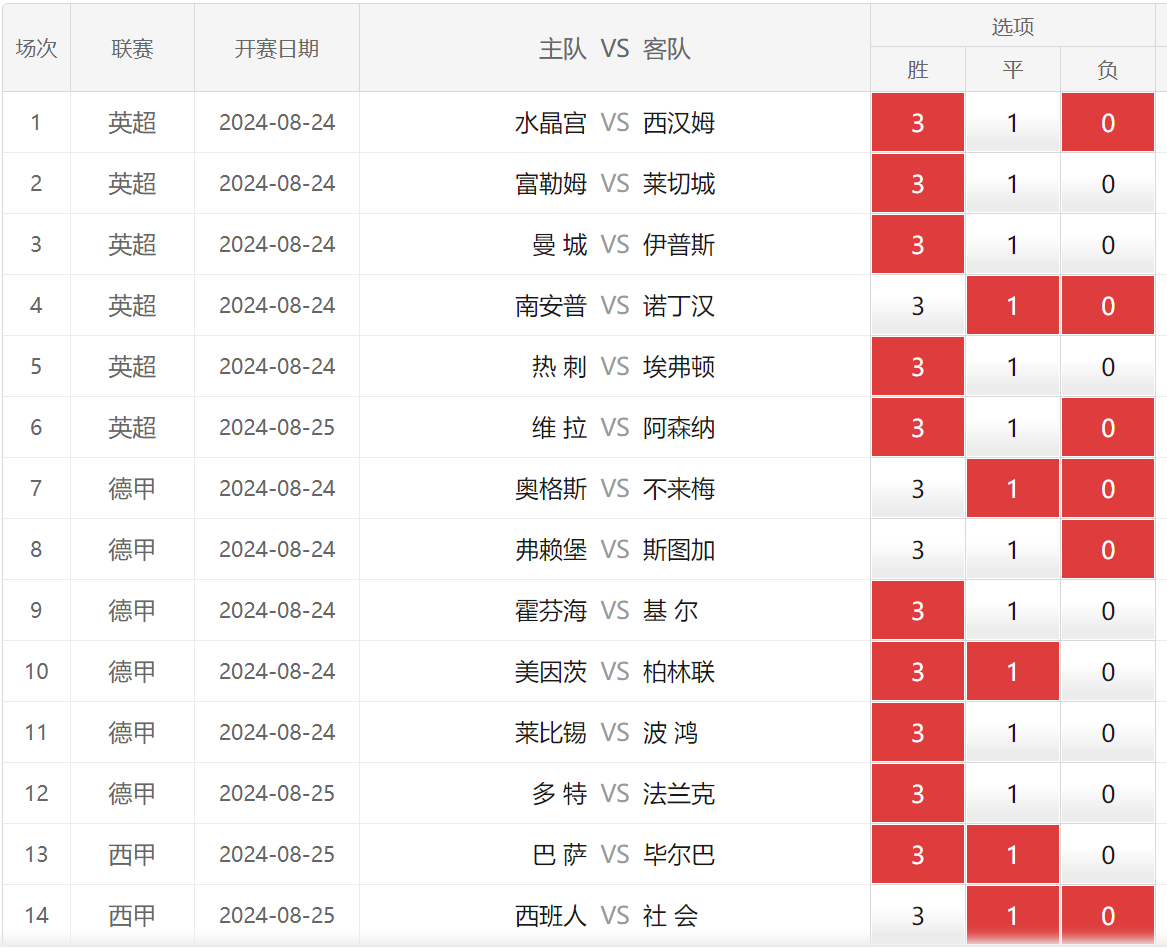1167x951 pixels.
Task: Toggle win option 3 for 维拉 vs 阿森纳
Action: coord(918,427)
